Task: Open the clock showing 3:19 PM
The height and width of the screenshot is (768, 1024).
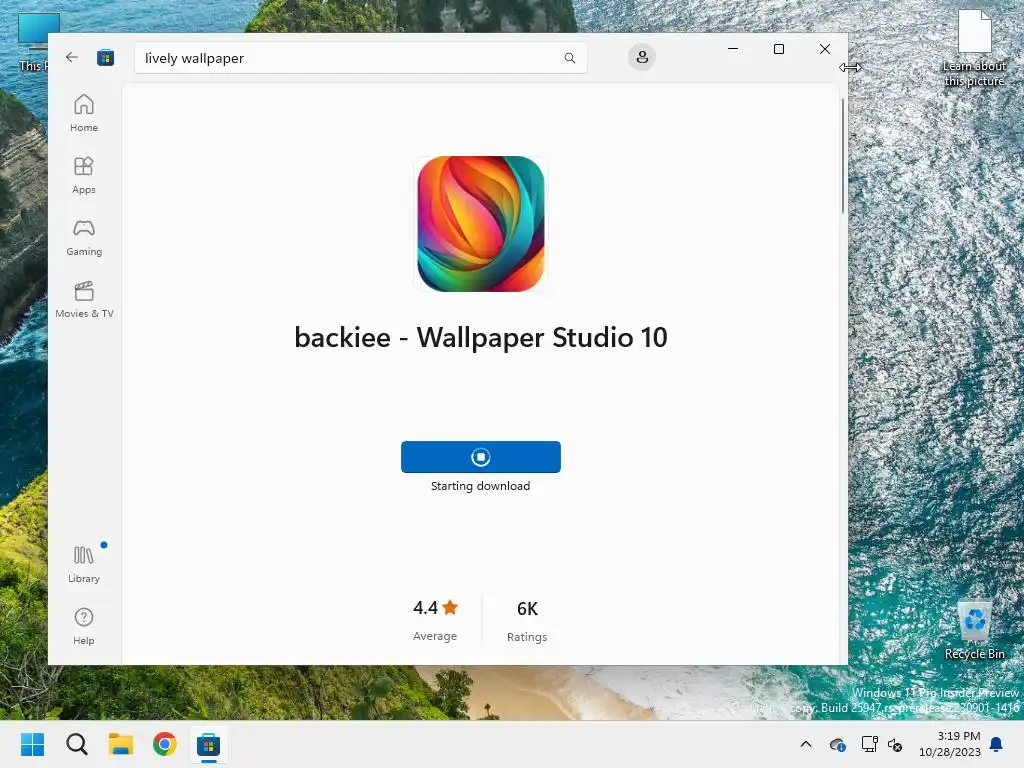Action: tap(950, 744)
